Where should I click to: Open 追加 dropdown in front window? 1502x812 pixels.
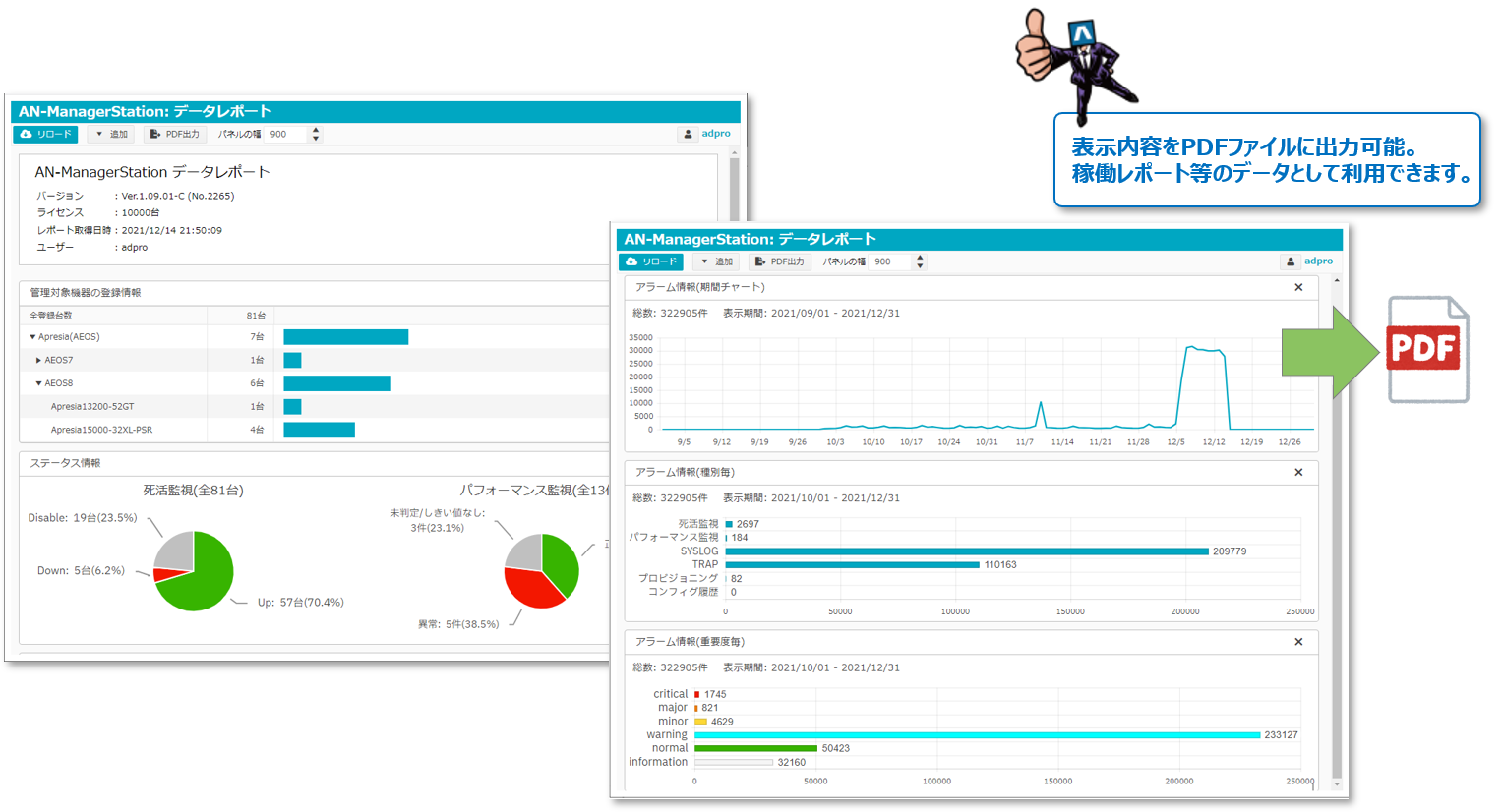717,261
